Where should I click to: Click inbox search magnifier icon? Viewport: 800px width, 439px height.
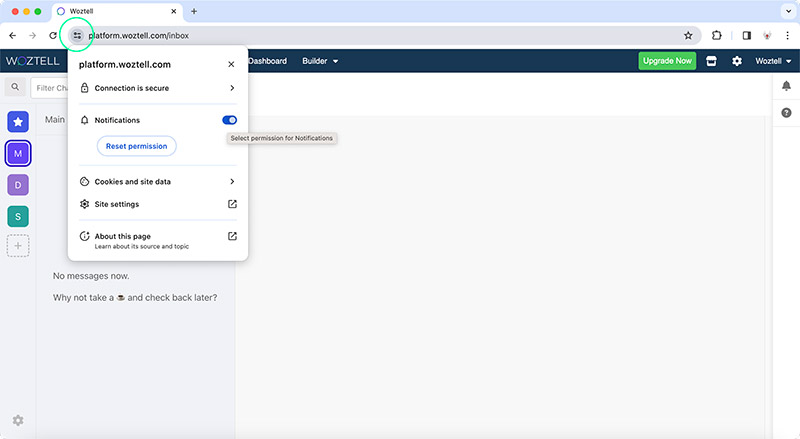15,87
